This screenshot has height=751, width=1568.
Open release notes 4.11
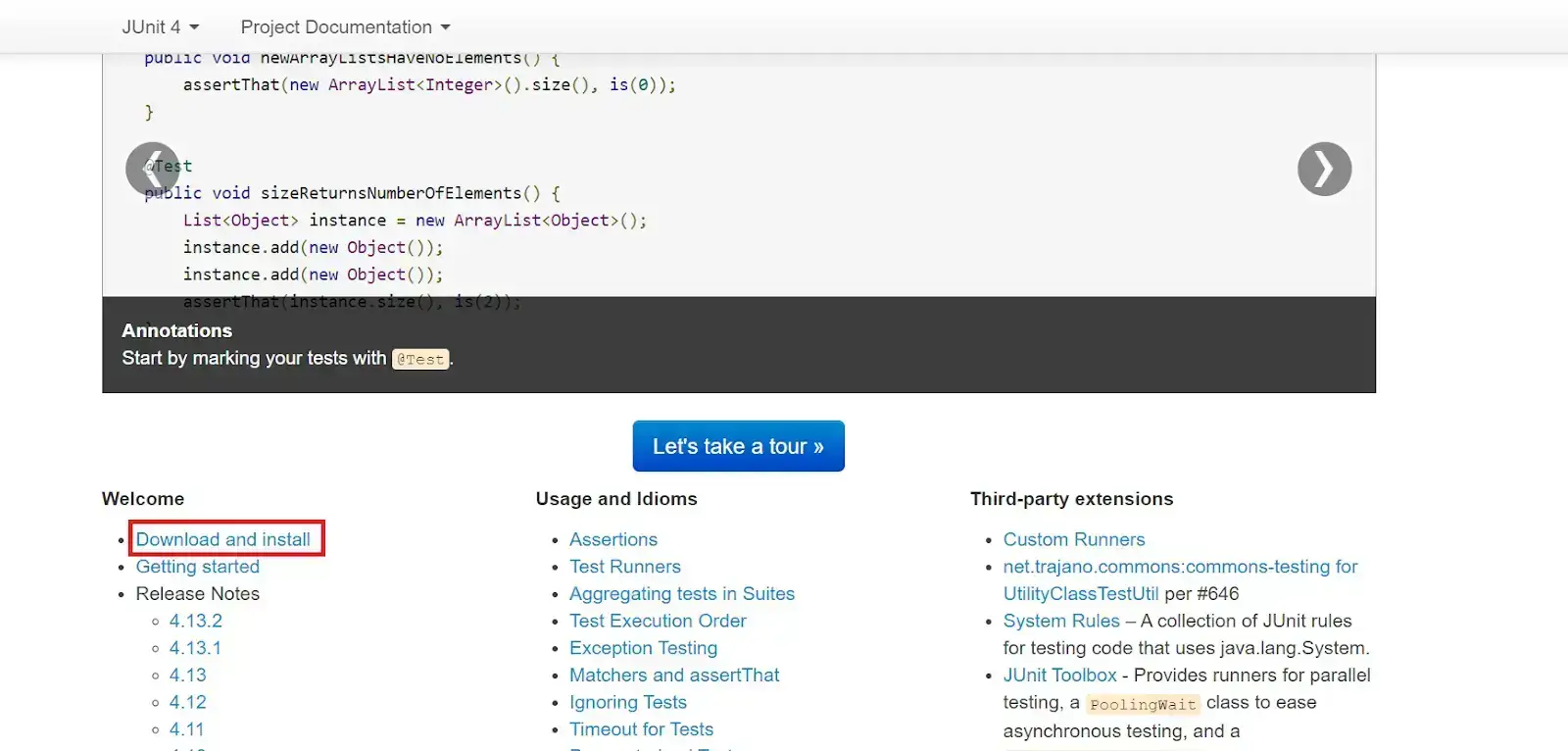point(187,729)
